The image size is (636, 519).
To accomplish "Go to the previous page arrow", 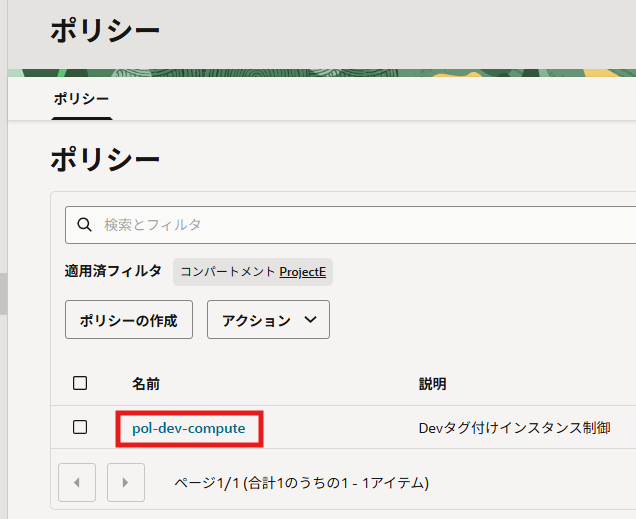I will tap(77, 482).
